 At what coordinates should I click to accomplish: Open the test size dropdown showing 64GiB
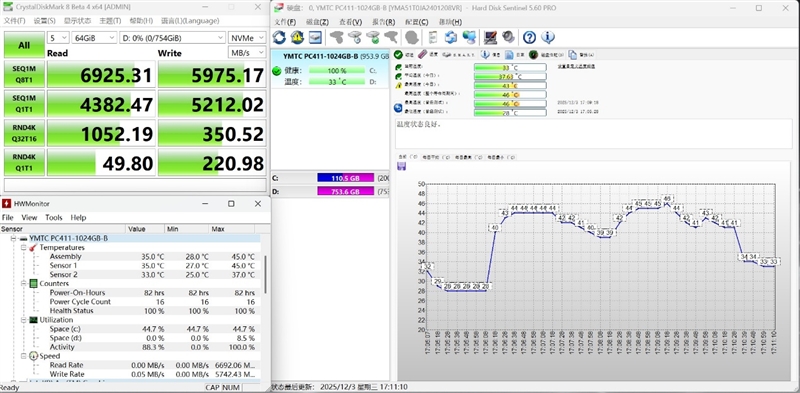coord(94,38)
